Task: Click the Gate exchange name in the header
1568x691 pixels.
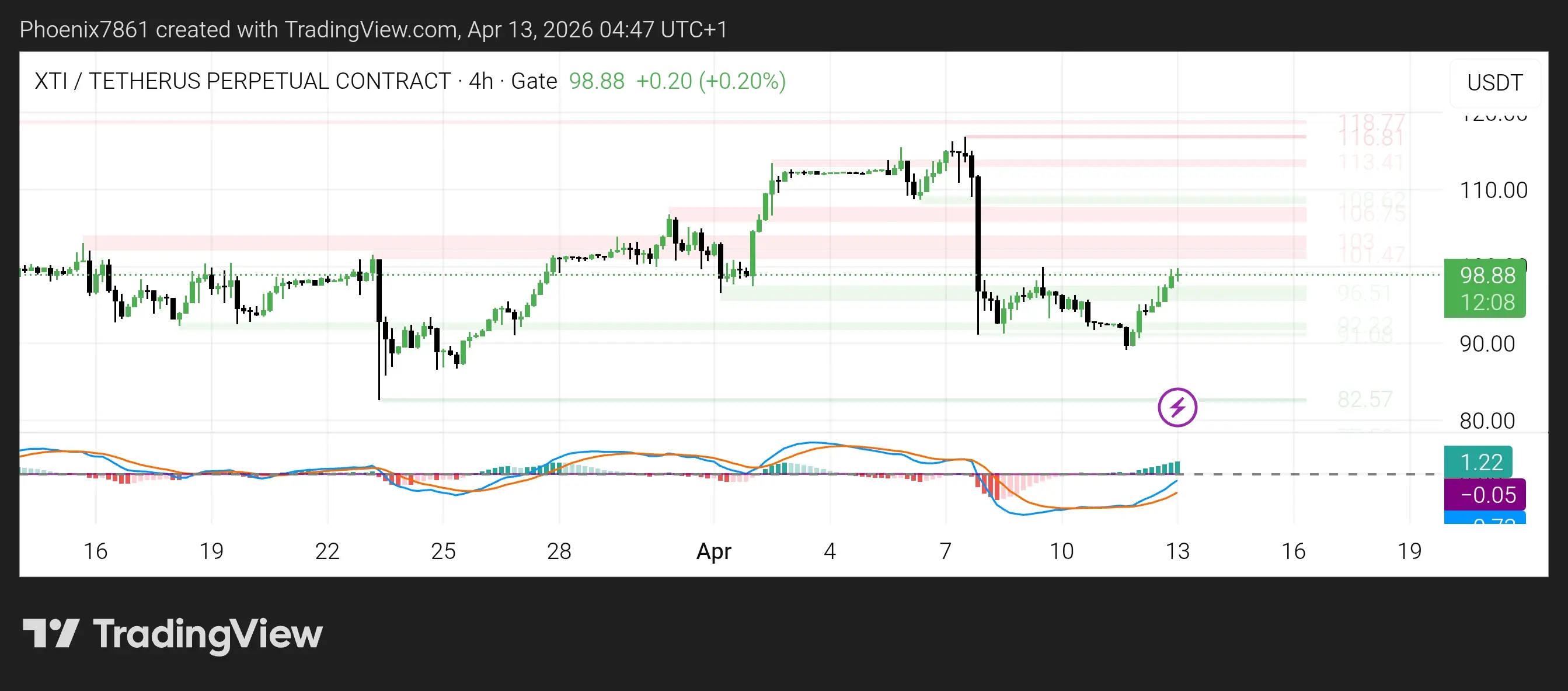Action: coord(534,81)
